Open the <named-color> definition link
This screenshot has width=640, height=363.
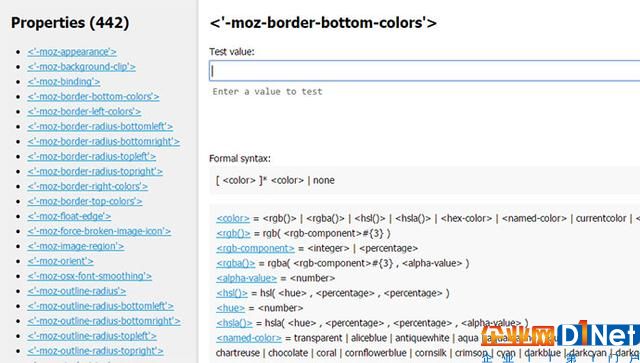click(249, 338)
